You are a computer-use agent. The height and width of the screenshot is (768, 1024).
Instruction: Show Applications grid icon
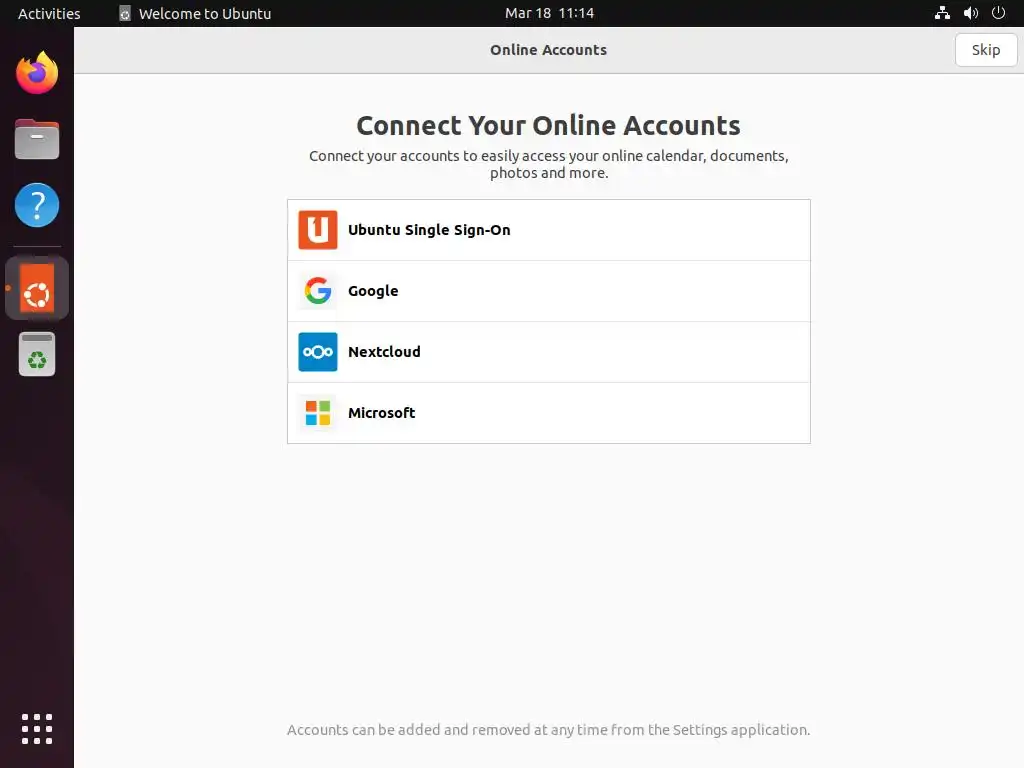coord(37,729)
